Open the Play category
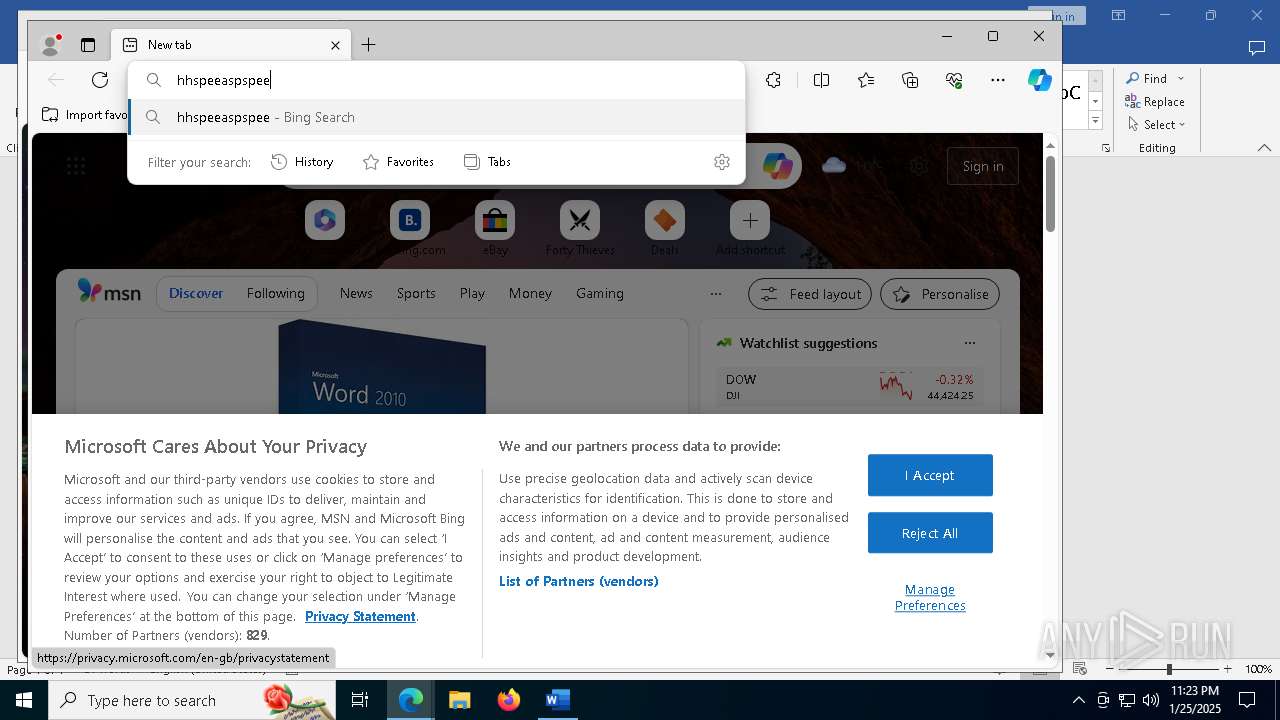Viewport: 1280px width, 720px height. click(x=472, y=294)
